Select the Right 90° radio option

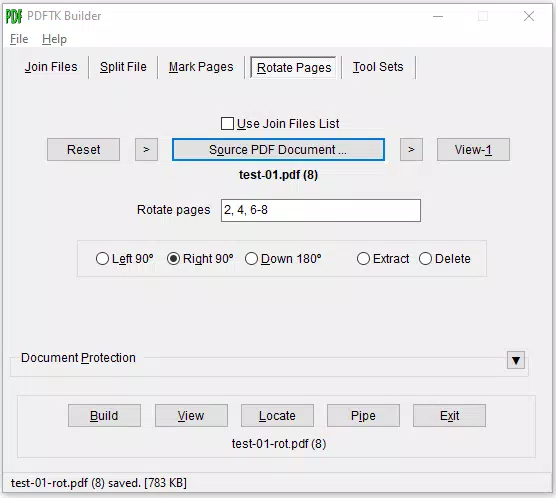pos(200,259)
